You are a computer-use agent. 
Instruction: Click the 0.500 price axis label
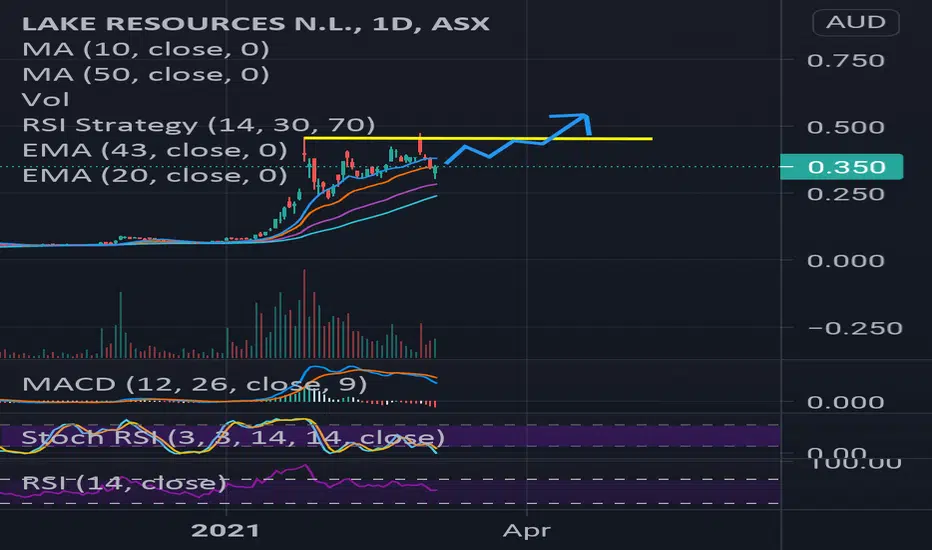[x=846, y=127]
